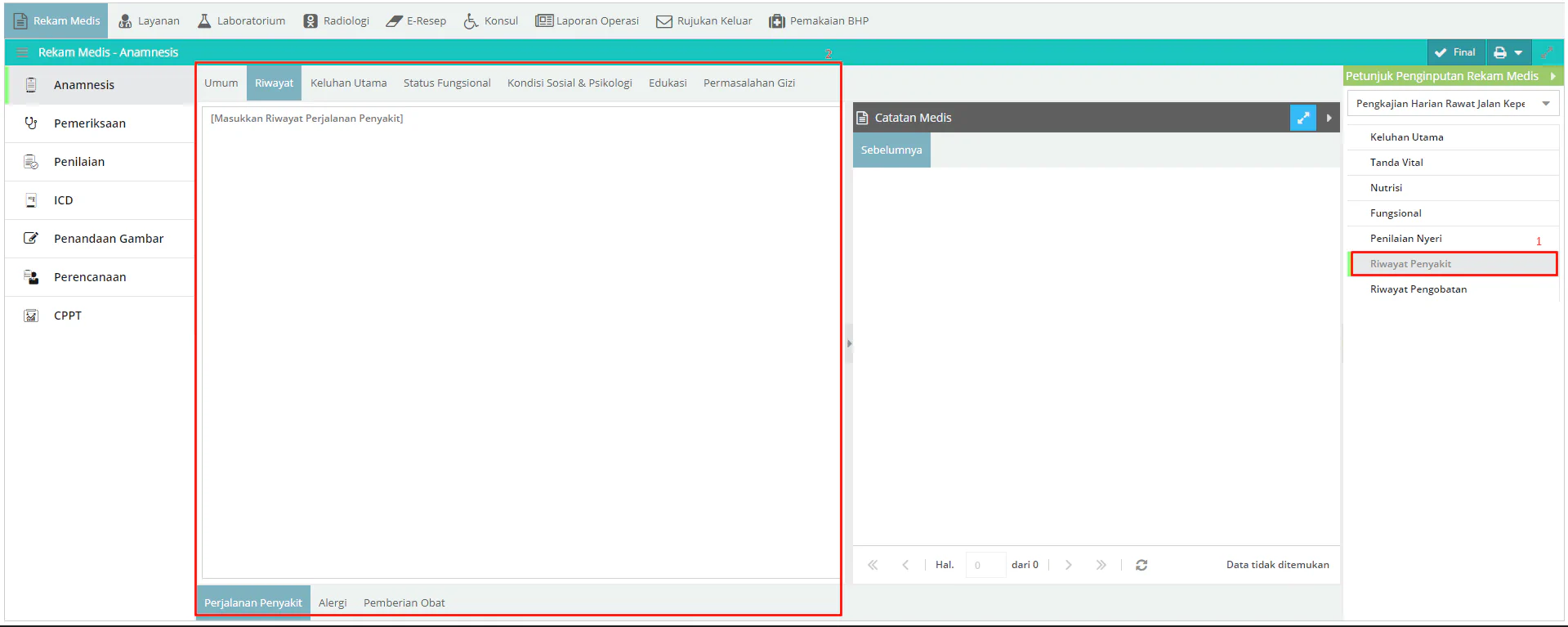Select the Pemberian Obat bottom tab
Viewport: 1568px width, 627px height.
click(404, 603)
